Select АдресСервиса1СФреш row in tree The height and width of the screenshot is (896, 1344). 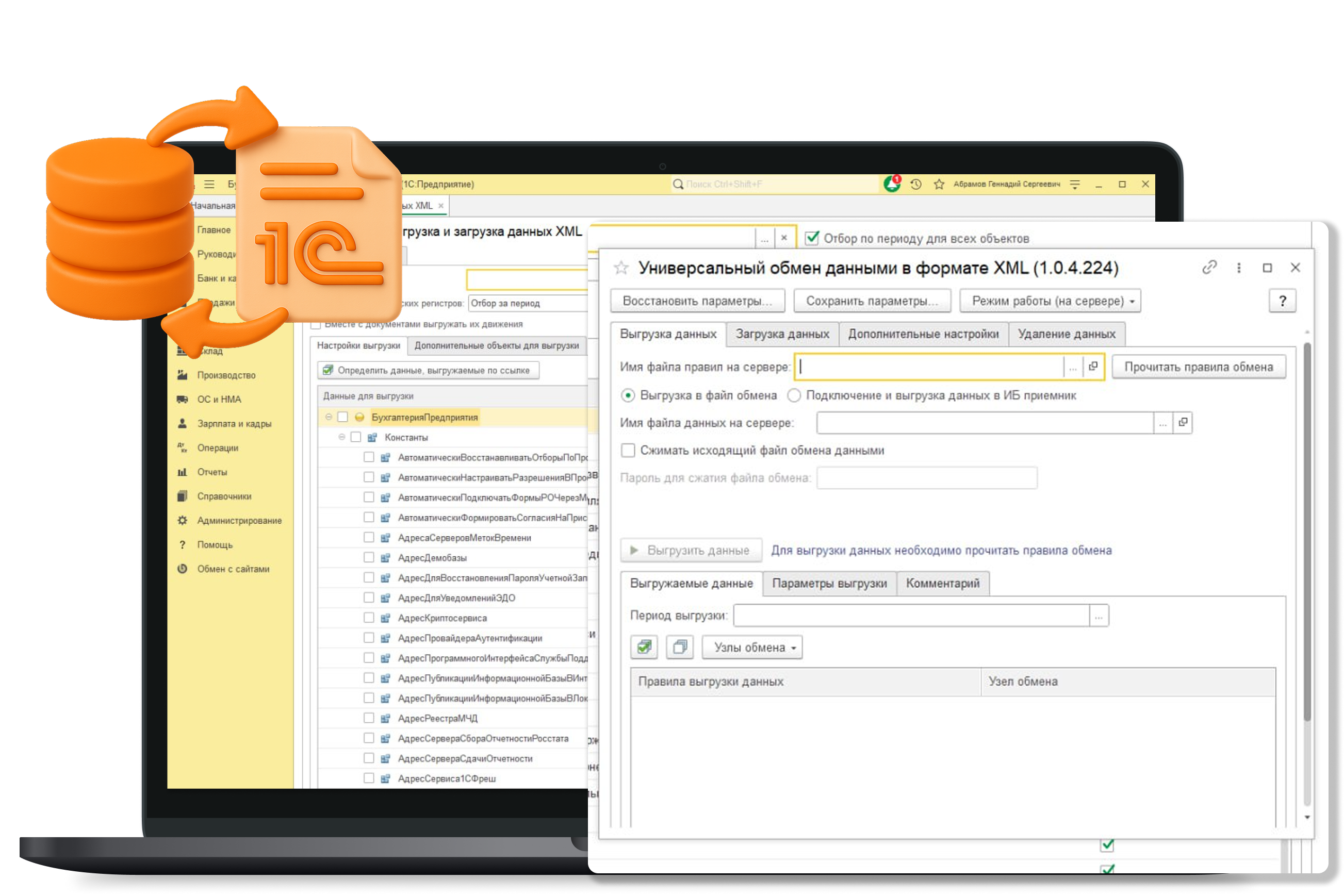coord(453,778)
